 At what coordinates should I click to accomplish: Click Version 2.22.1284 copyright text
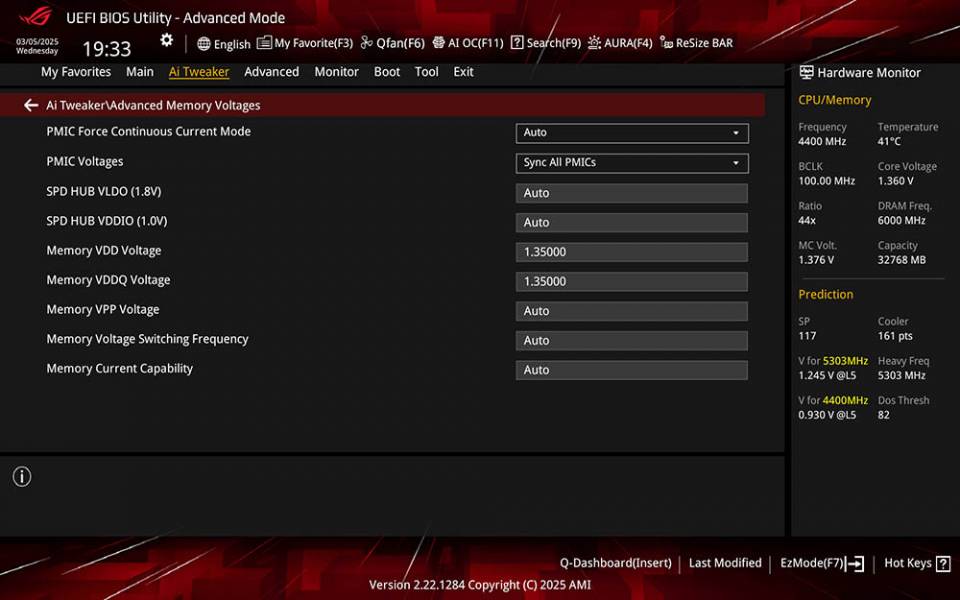tap(480, 585)
